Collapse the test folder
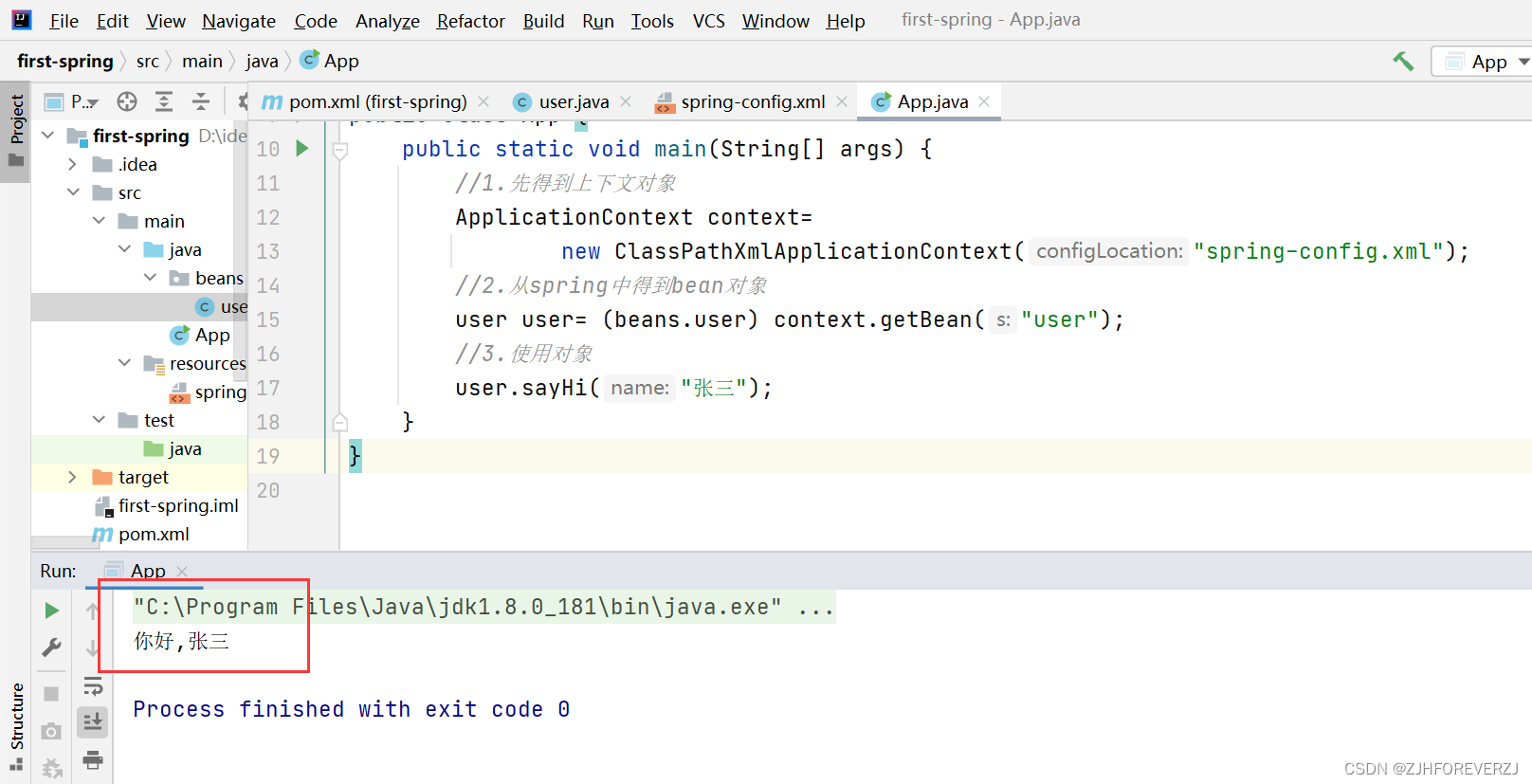Screen dimensions: 1532x784 coord(100,420)
